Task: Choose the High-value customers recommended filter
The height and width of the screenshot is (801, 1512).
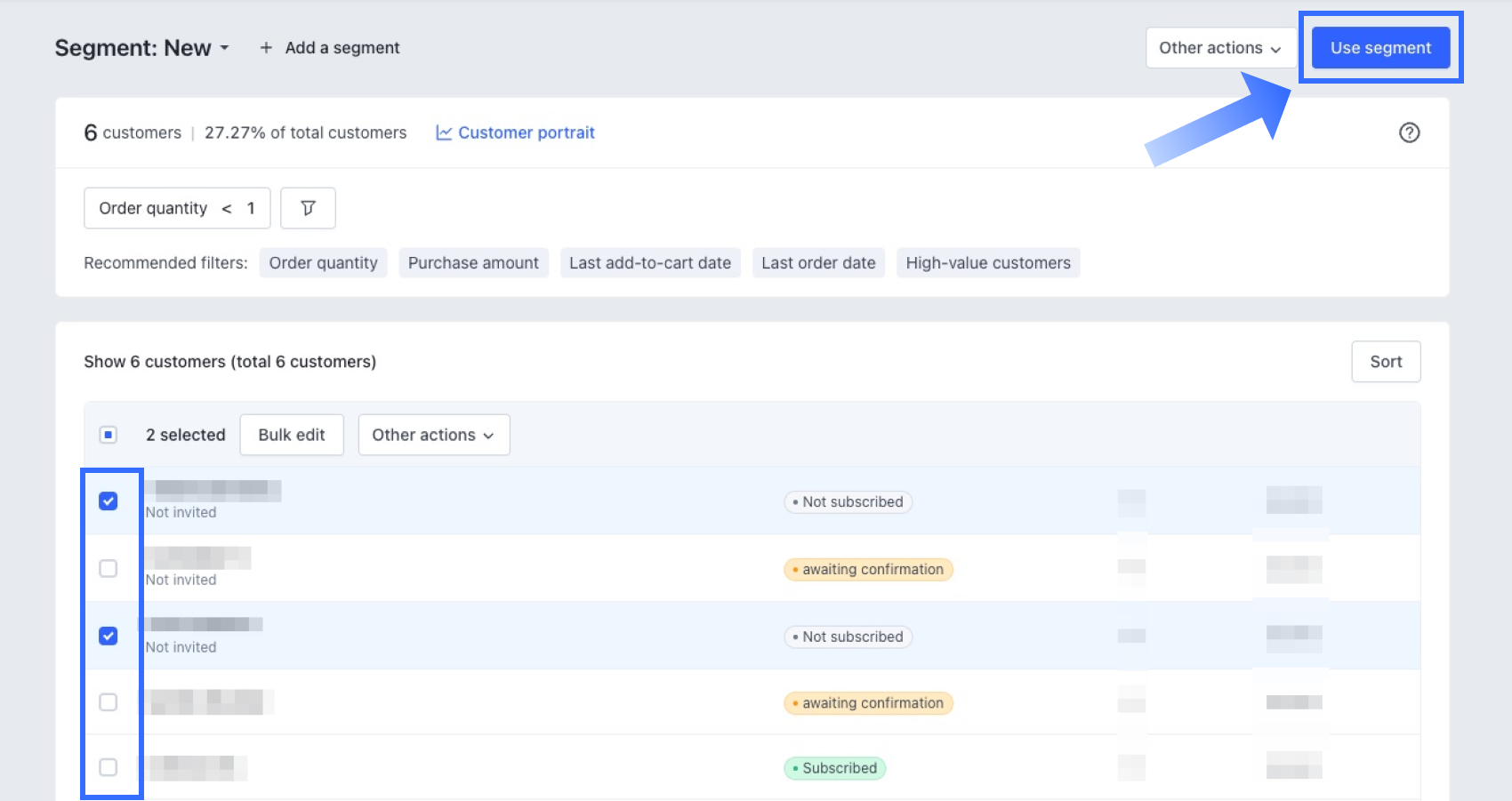Action: [x=987, y=263]
